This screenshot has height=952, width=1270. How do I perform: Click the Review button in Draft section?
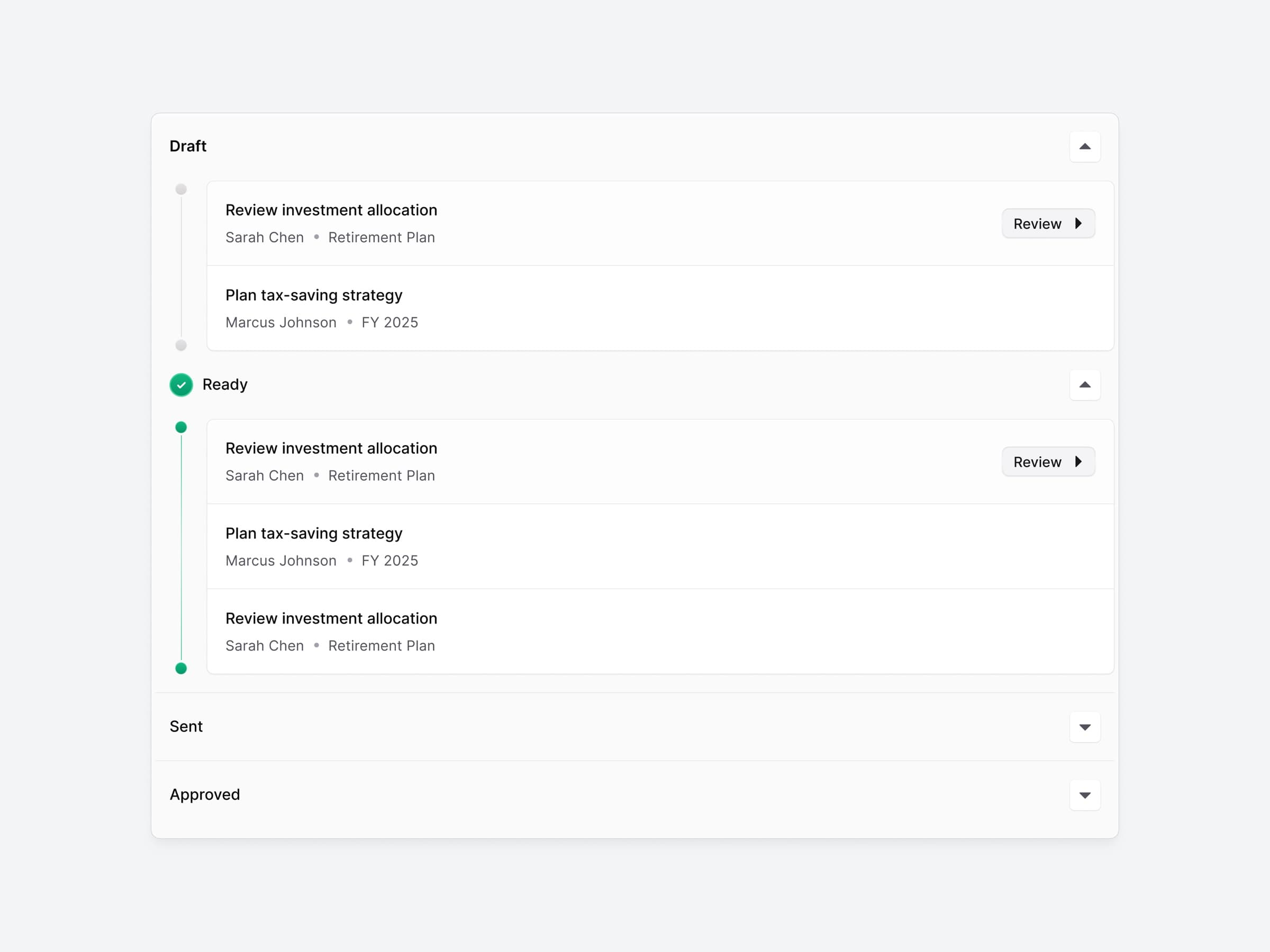[1048, 223]
